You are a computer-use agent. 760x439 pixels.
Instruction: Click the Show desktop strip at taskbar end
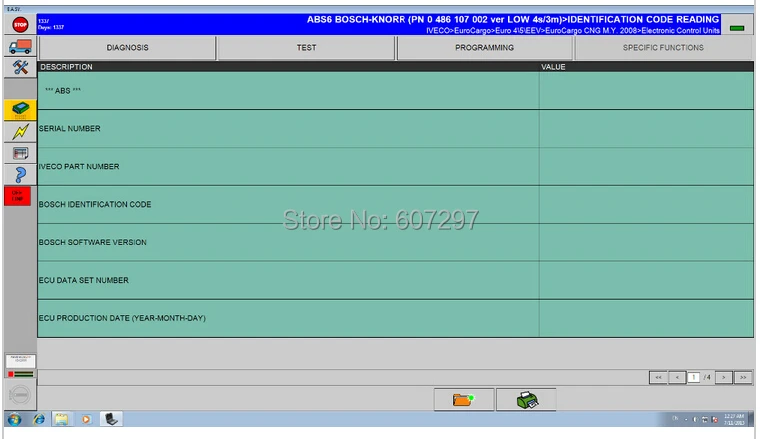(x=752, y=419)
